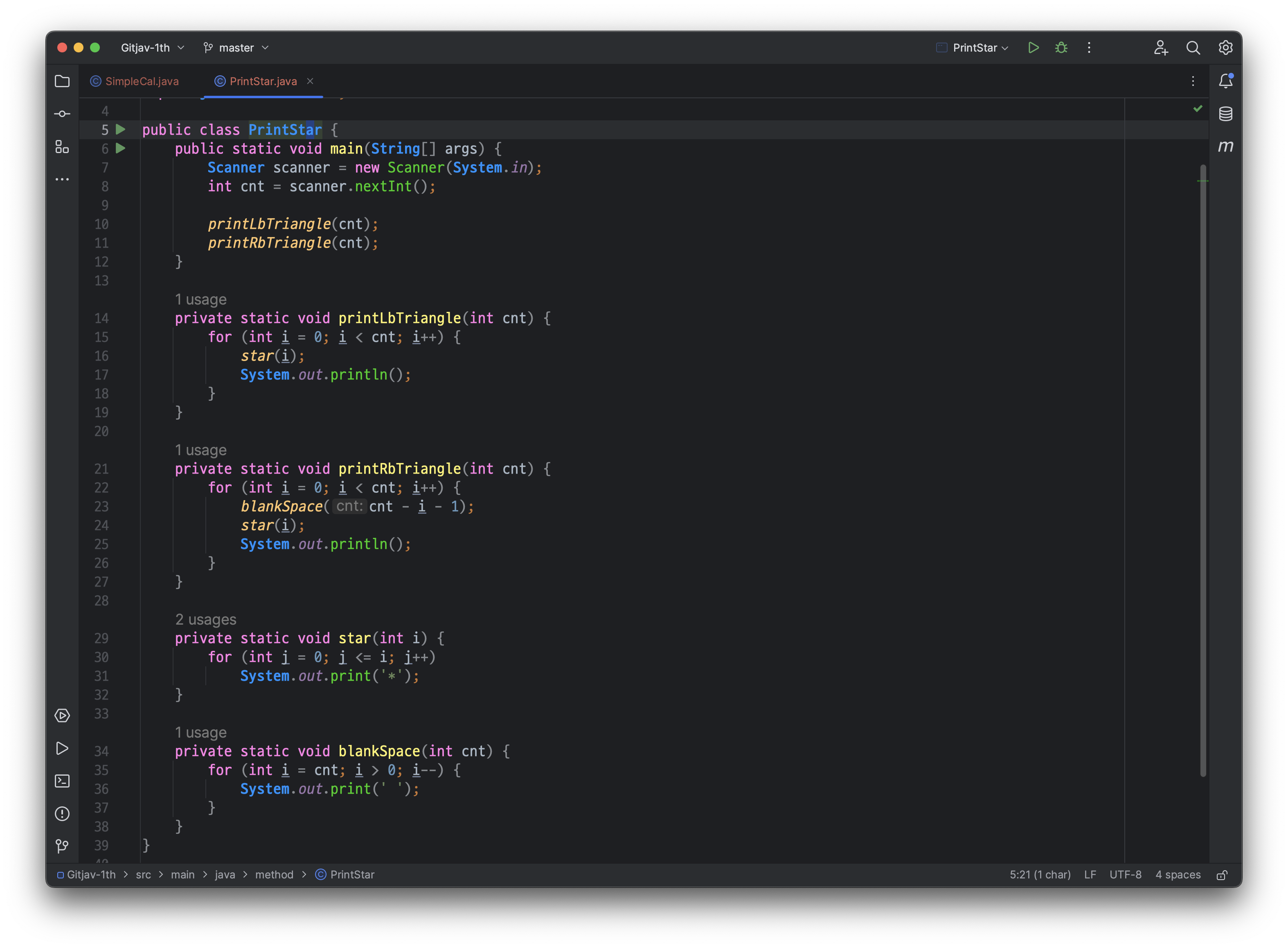Open the Git tool window
Viewport: 1288px width, 948px height.
point(62,846)
